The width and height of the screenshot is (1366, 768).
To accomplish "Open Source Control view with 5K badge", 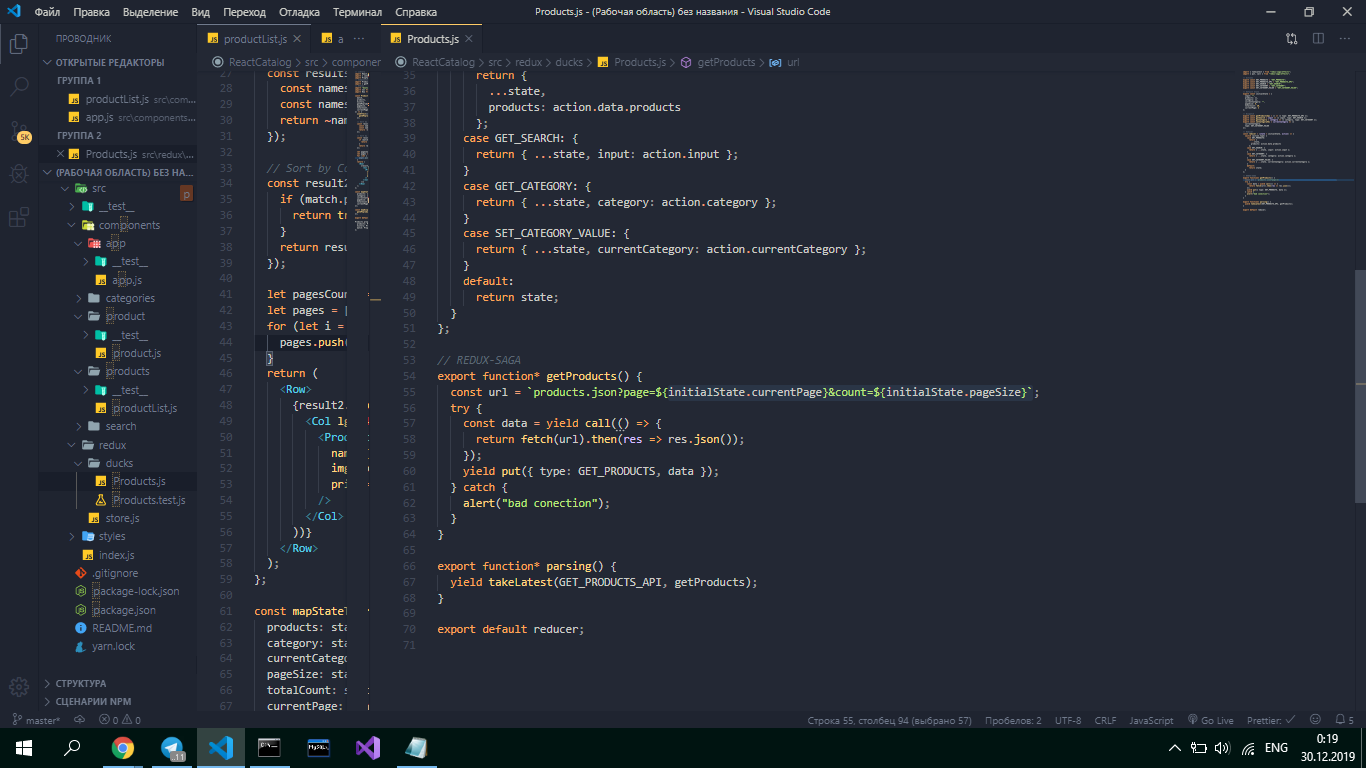I will (x=19, y=131).
